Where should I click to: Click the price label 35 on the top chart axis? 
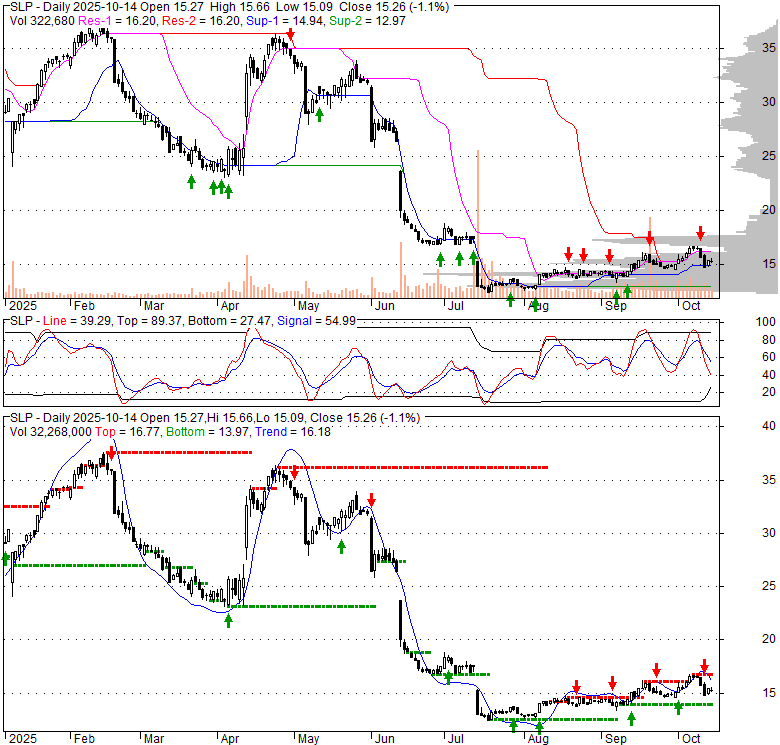pyautogui.click(x=769, y=48)
